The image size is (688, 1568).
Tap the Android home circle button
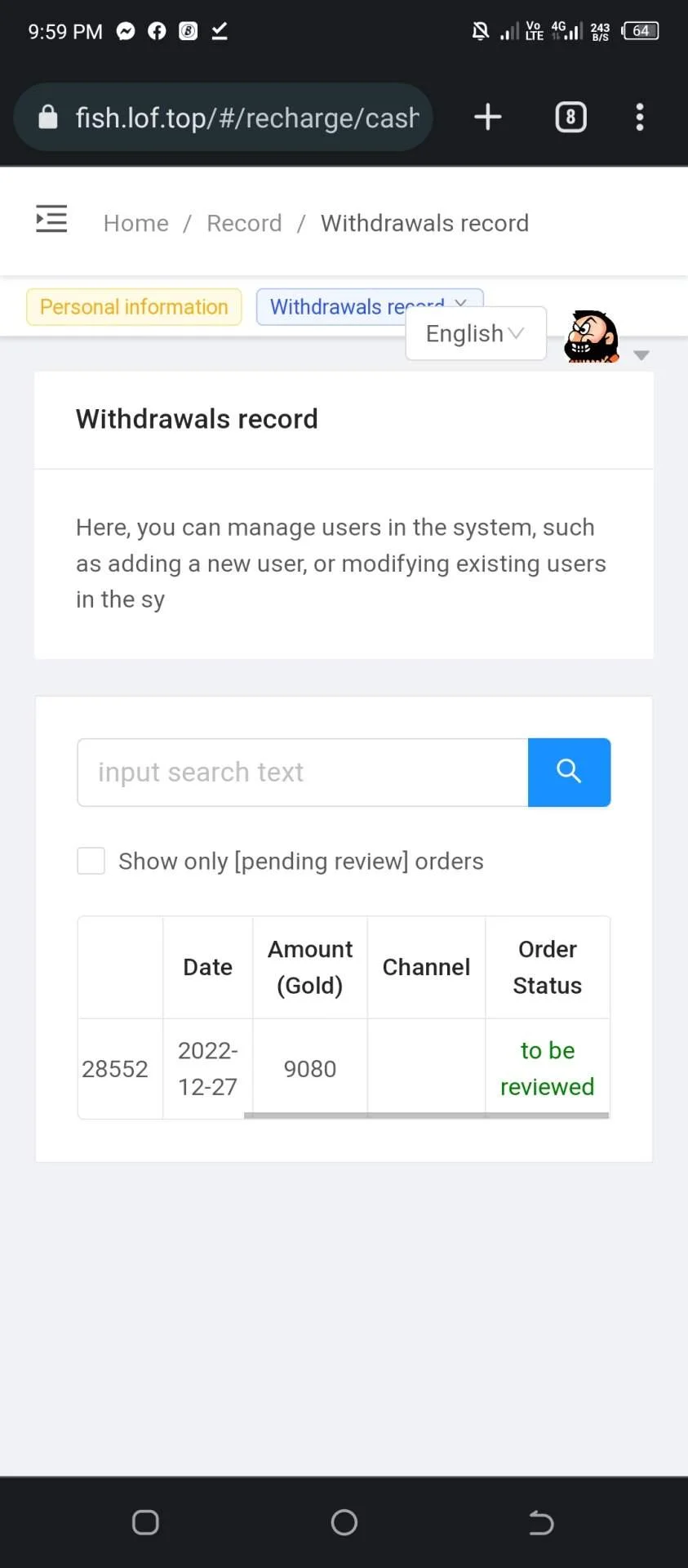344,1522
